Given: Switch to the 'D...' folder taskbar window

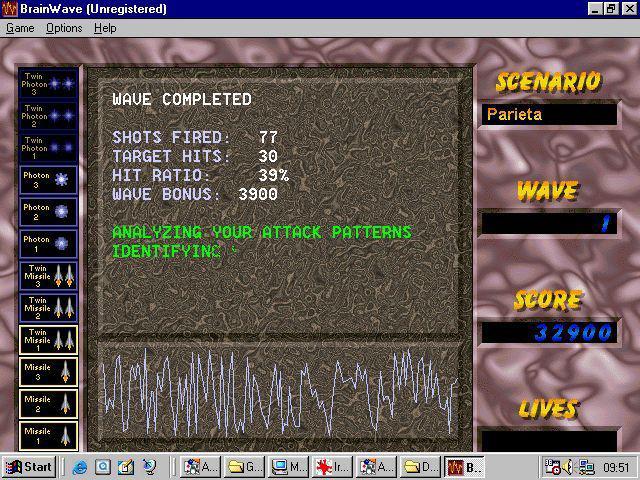Looking at the screenshot, I should click(421, 467).
